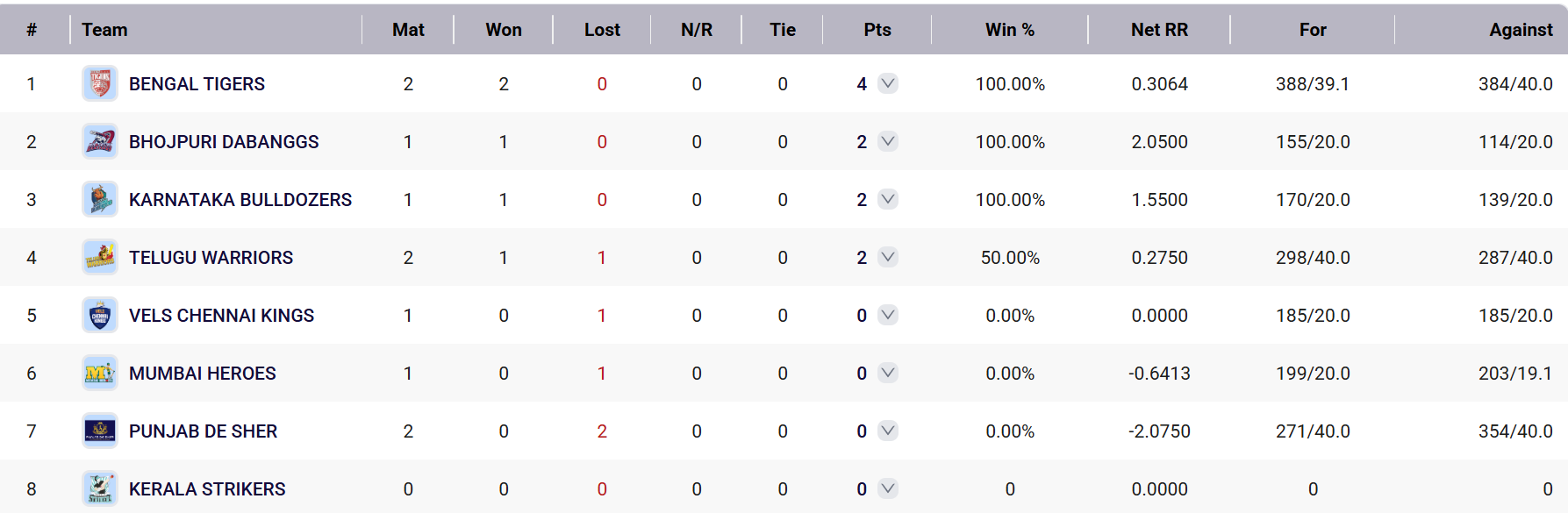Click the Kerala Strikers team logo
The height and width of the screenshot is (513, 1568).
[100, 488]
